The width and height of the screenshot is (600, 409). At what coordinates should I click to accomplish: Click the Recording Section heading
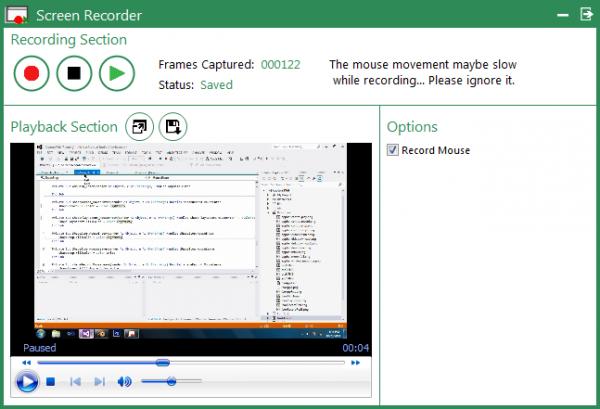click(x=69, y=40)
